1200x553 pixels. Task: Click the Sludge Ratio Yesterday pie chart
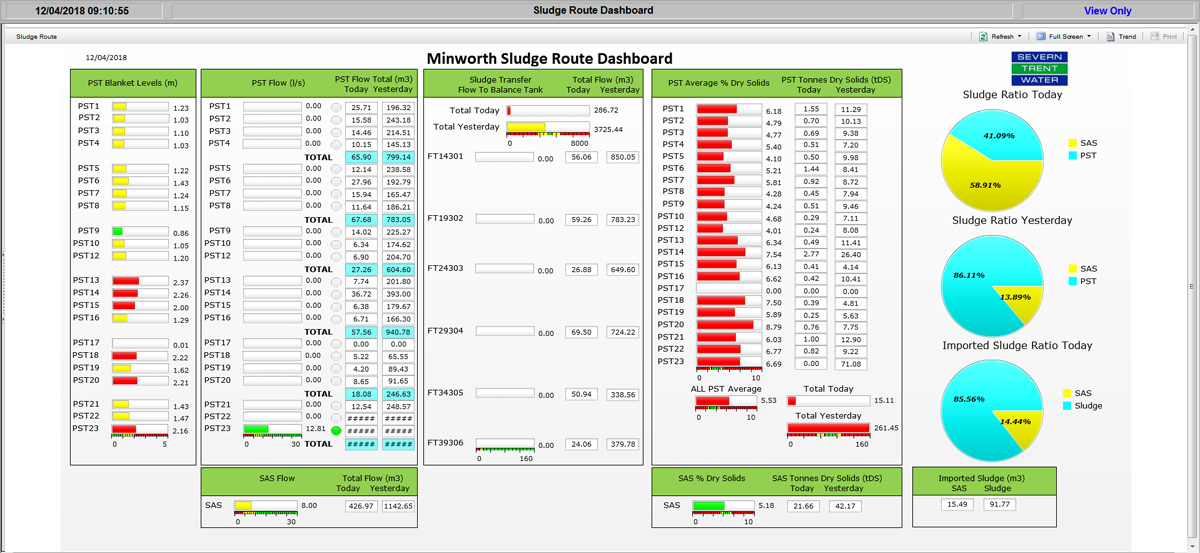click(x=990, y=283)
